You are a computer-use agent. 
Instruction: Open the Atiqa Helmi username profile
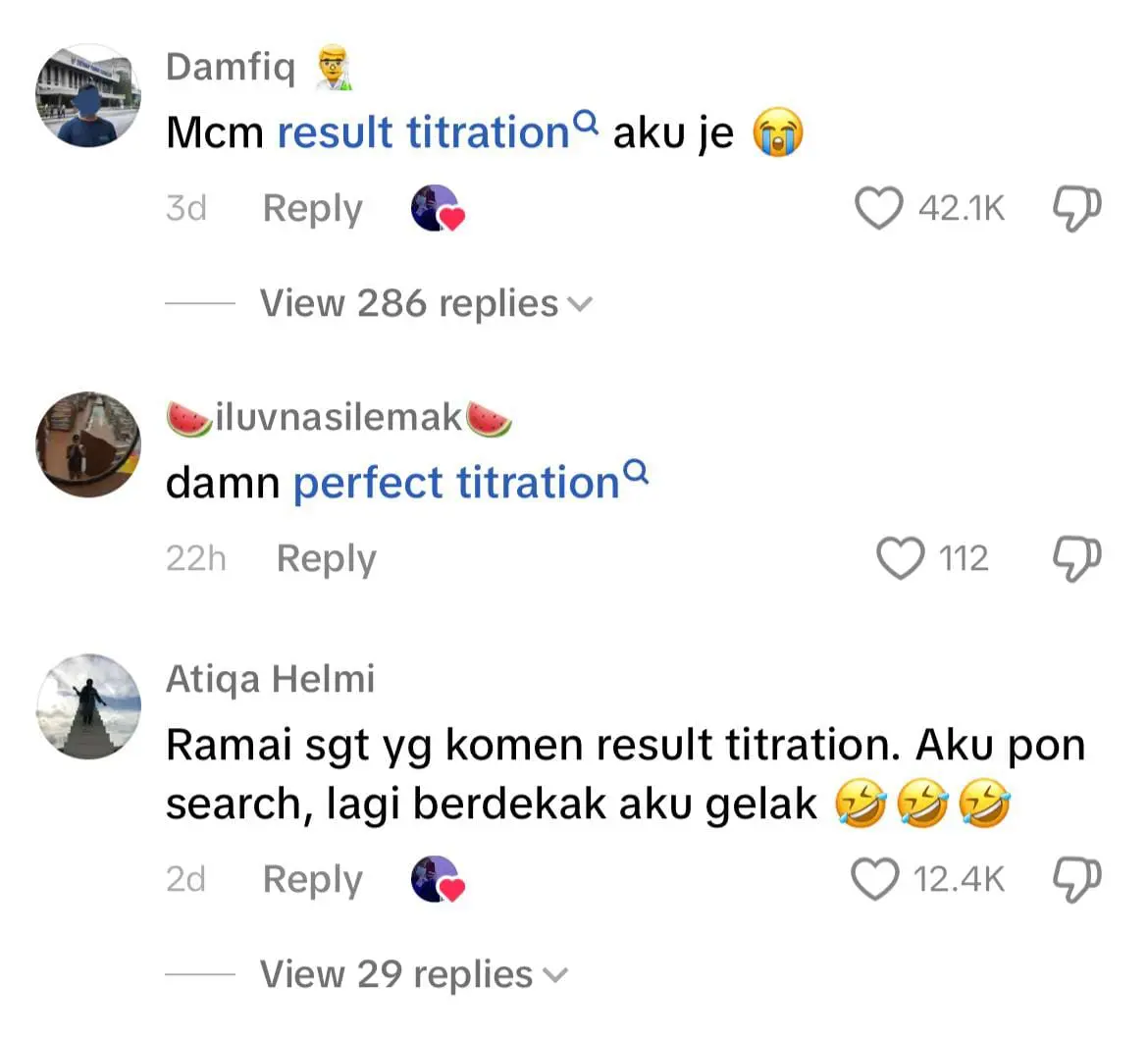pos(271,679)
